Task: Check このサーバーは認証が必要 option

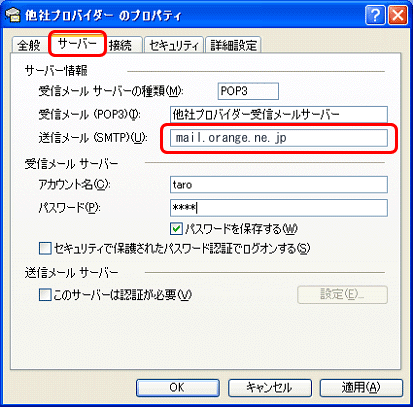Action: pyautogui.click(x=45, y=295)
